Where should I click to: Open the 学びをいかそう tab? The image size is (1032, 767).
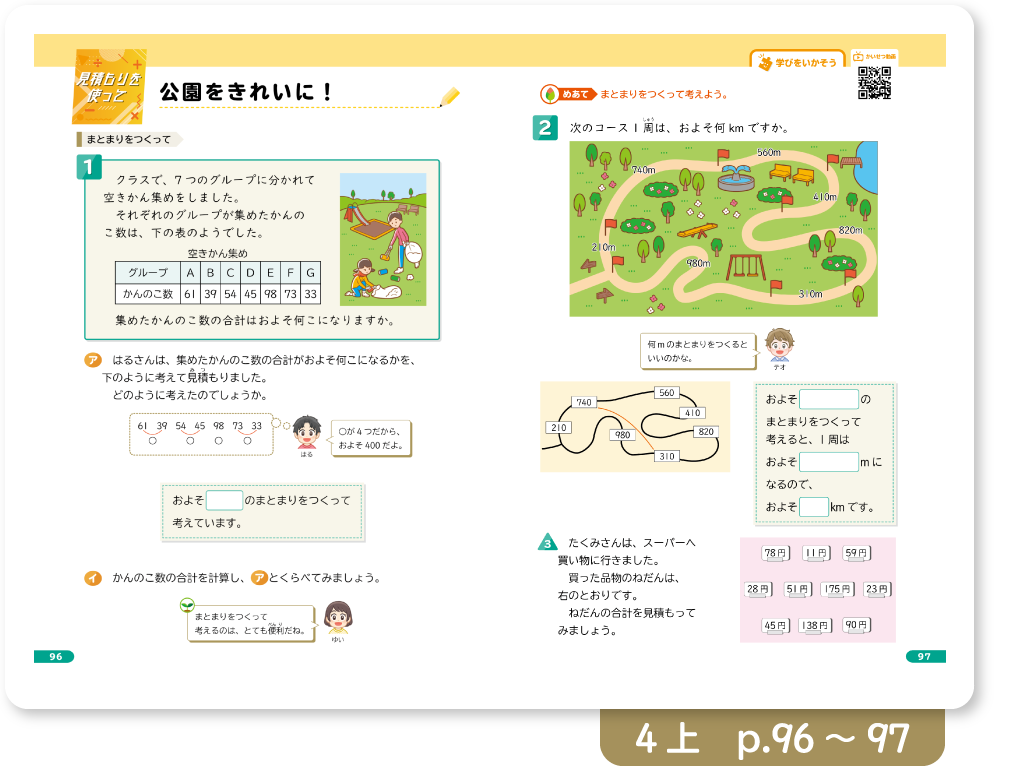click(796, 61)
